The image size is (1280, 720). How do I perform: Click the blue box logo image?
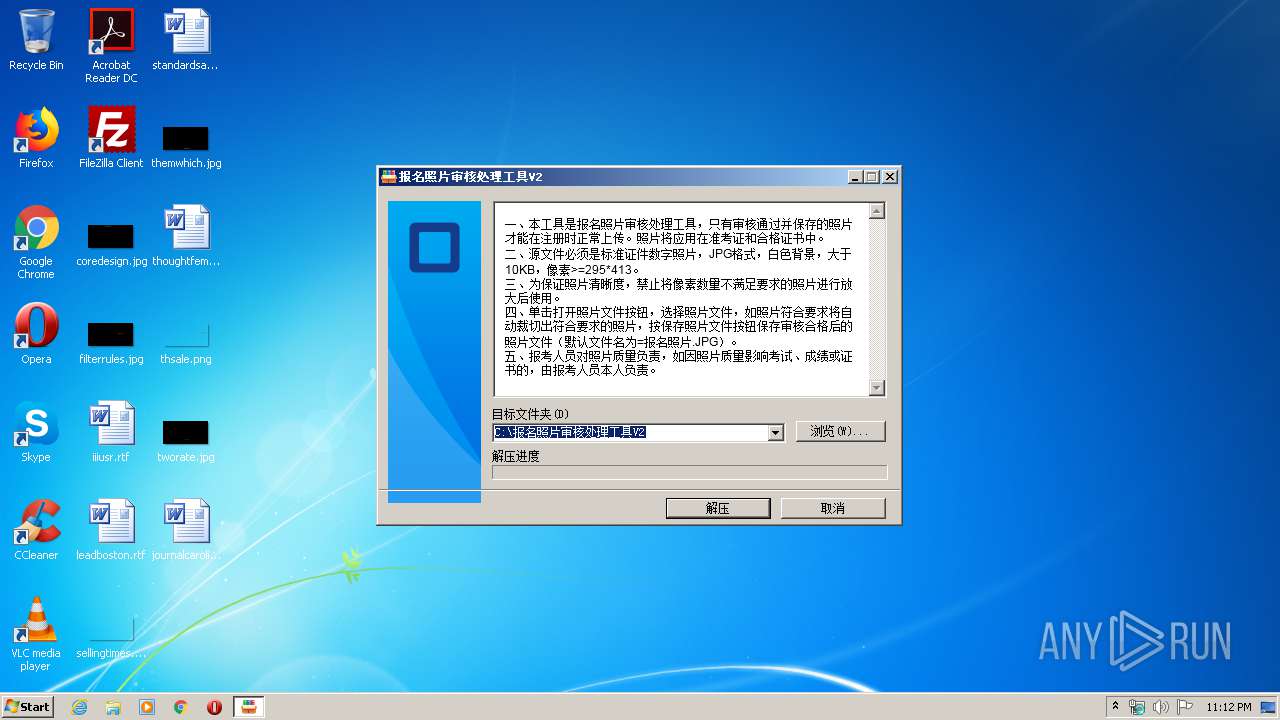point(434,247)
